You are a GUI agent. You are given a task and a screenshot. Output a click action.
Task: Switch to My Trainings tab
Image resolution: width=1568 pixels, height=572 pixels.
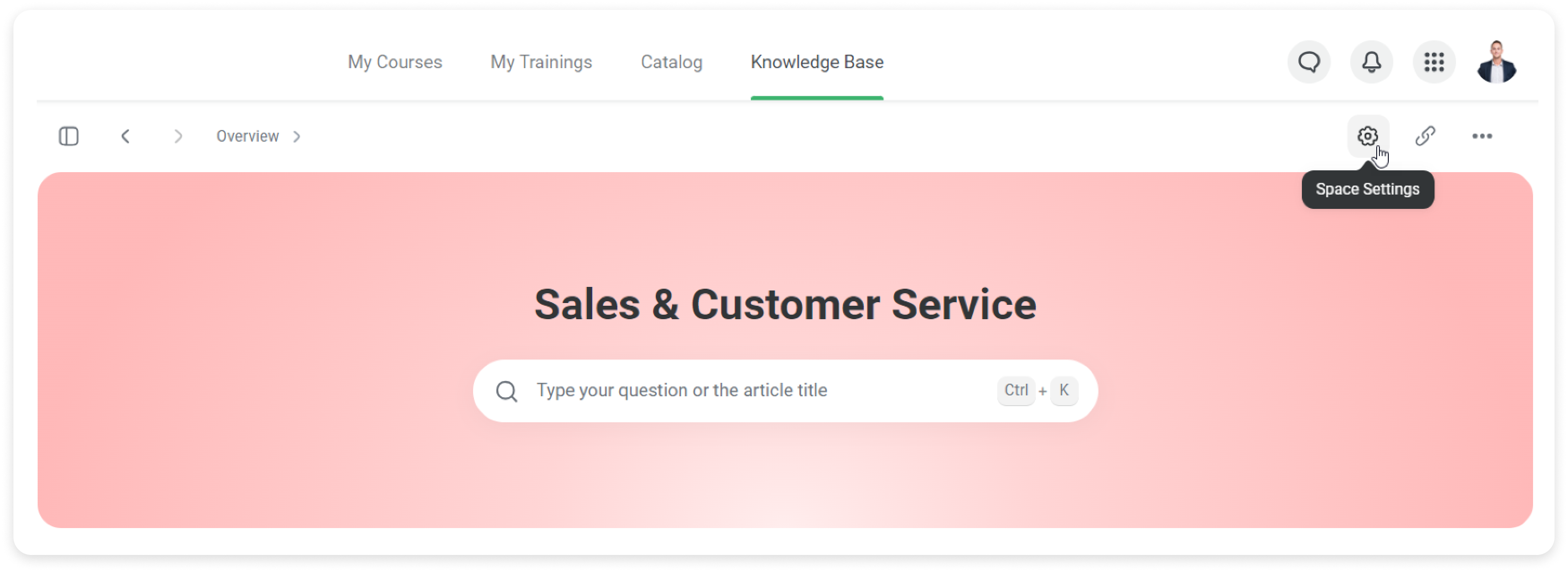tap(541, 61)
